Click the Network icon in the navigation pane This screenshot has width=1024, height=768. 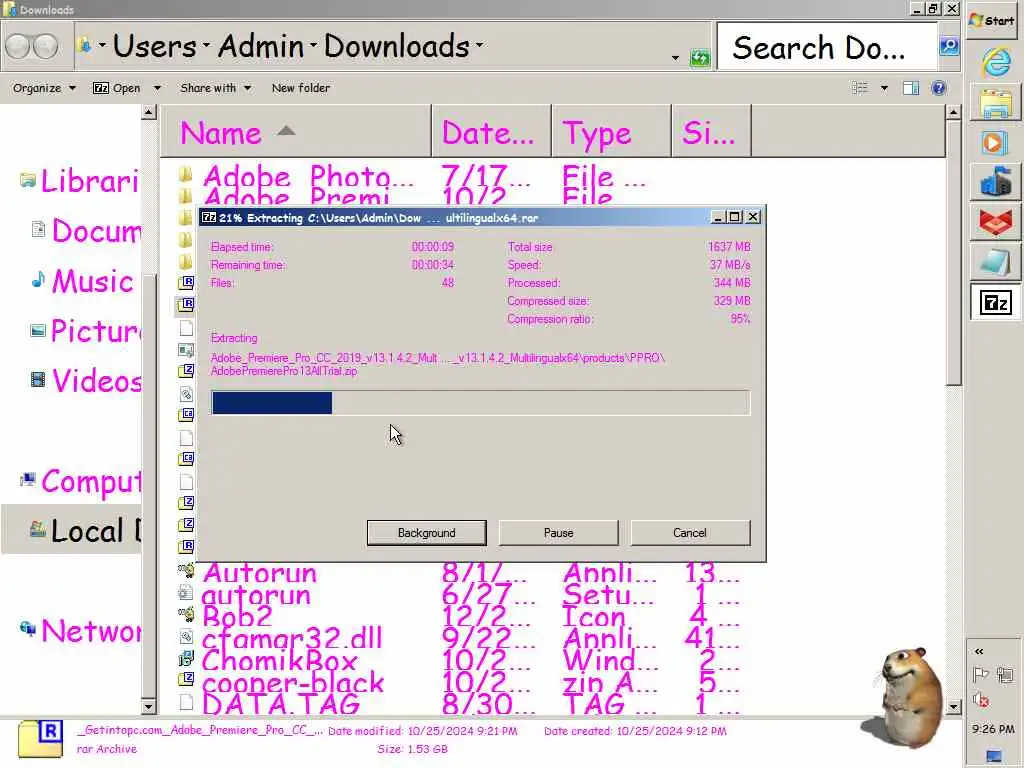tap(28, 629)
